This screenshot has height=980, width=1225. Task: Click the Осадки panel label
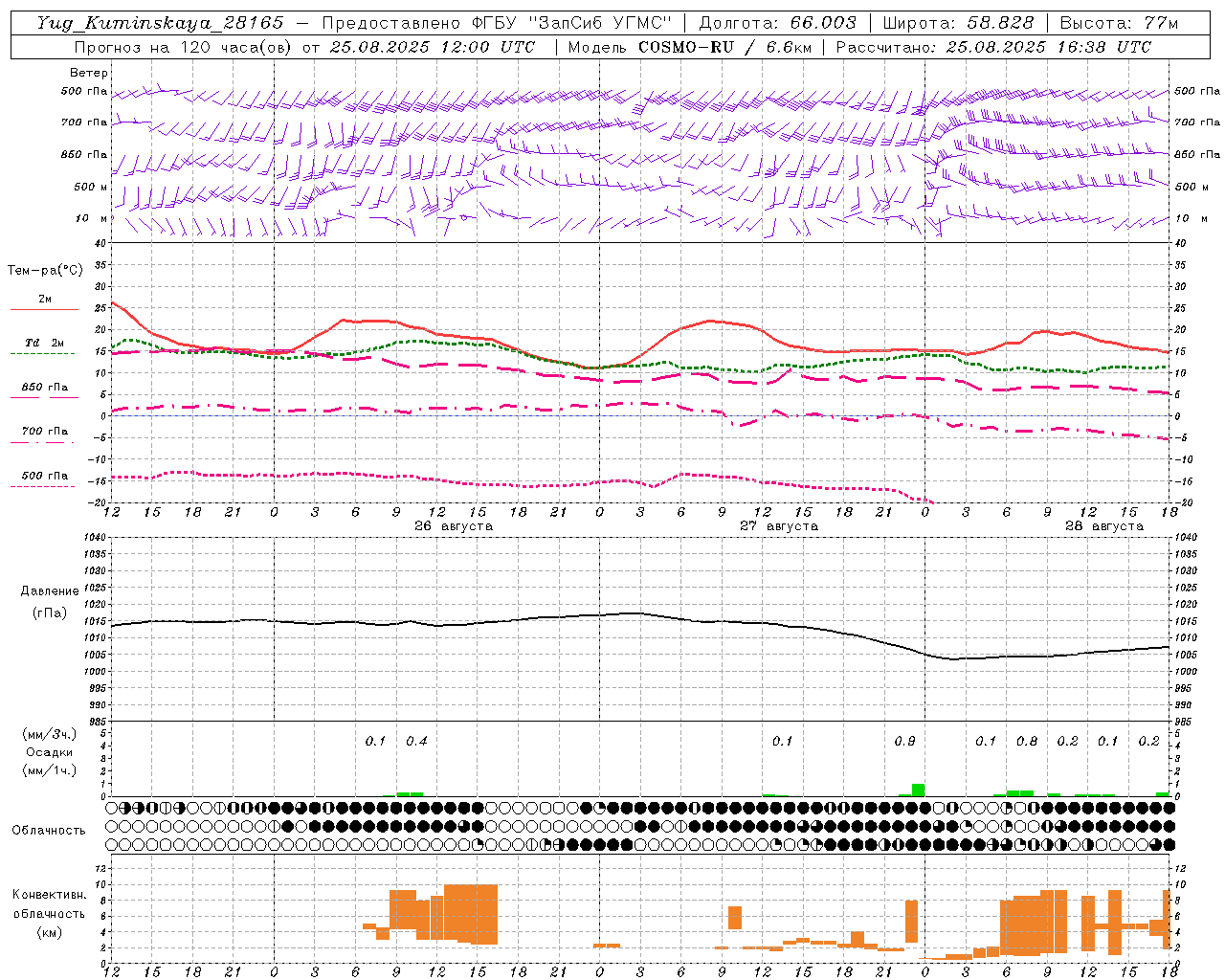50,752
